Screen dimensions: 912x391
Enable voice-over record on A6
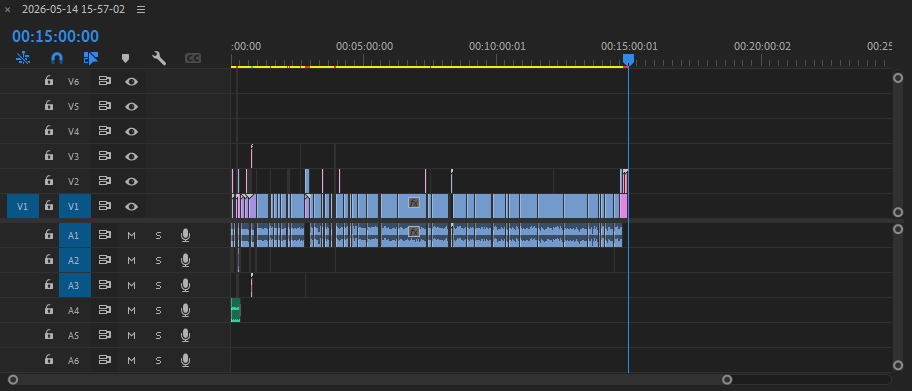coord(186,360)
